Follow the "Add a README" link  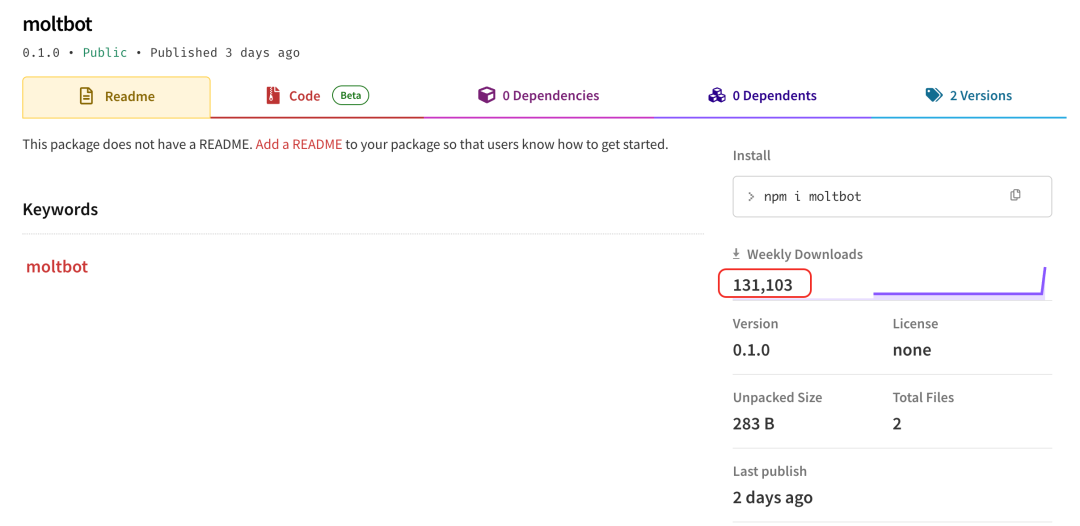(299, 144)
